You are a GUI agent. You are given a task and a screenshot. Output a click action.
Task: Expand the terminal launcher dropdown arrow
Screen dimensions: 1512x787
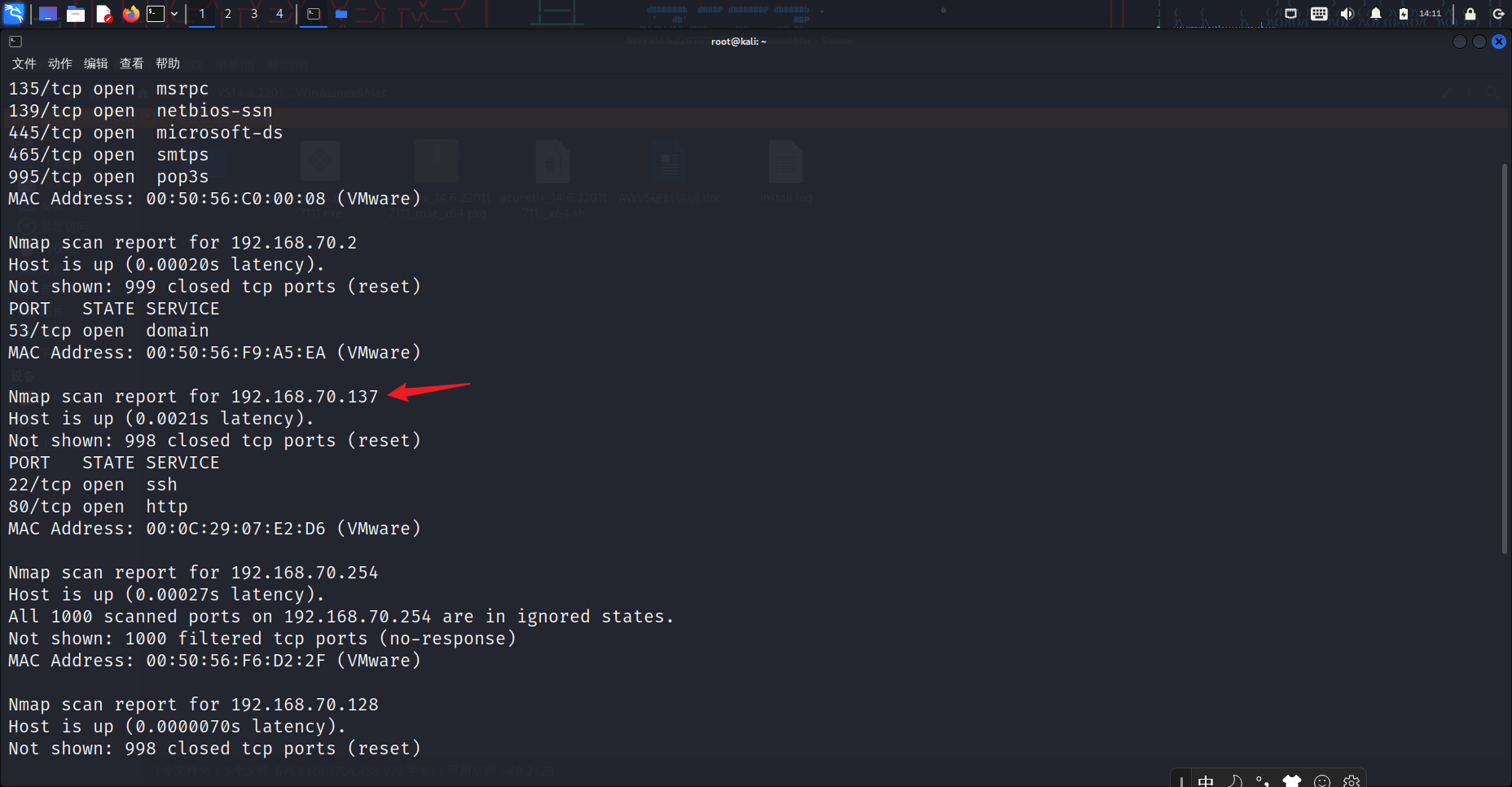point(176,14)
